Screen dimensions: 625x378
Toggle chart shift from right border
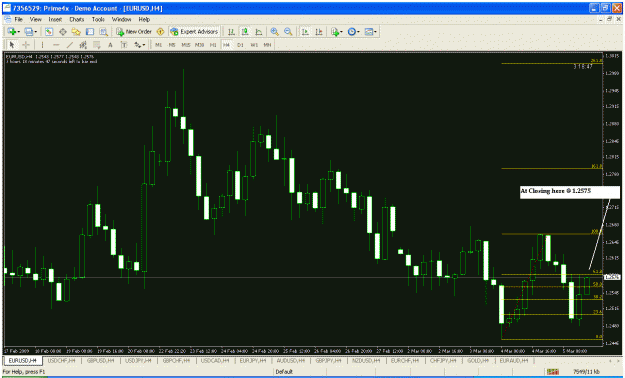pos(319,32)
